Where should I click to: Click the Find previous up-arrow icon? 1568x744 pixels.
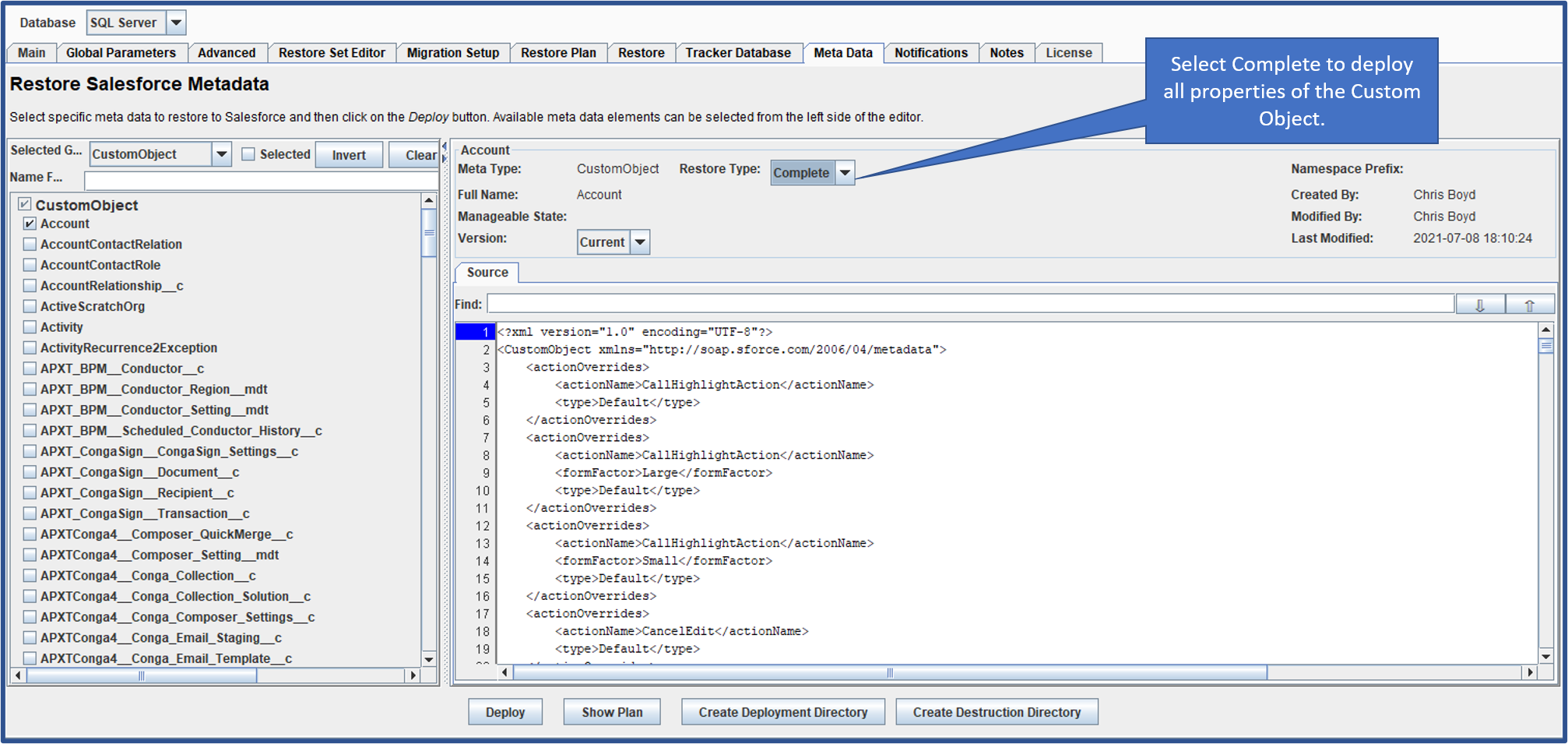point(1530,305)
